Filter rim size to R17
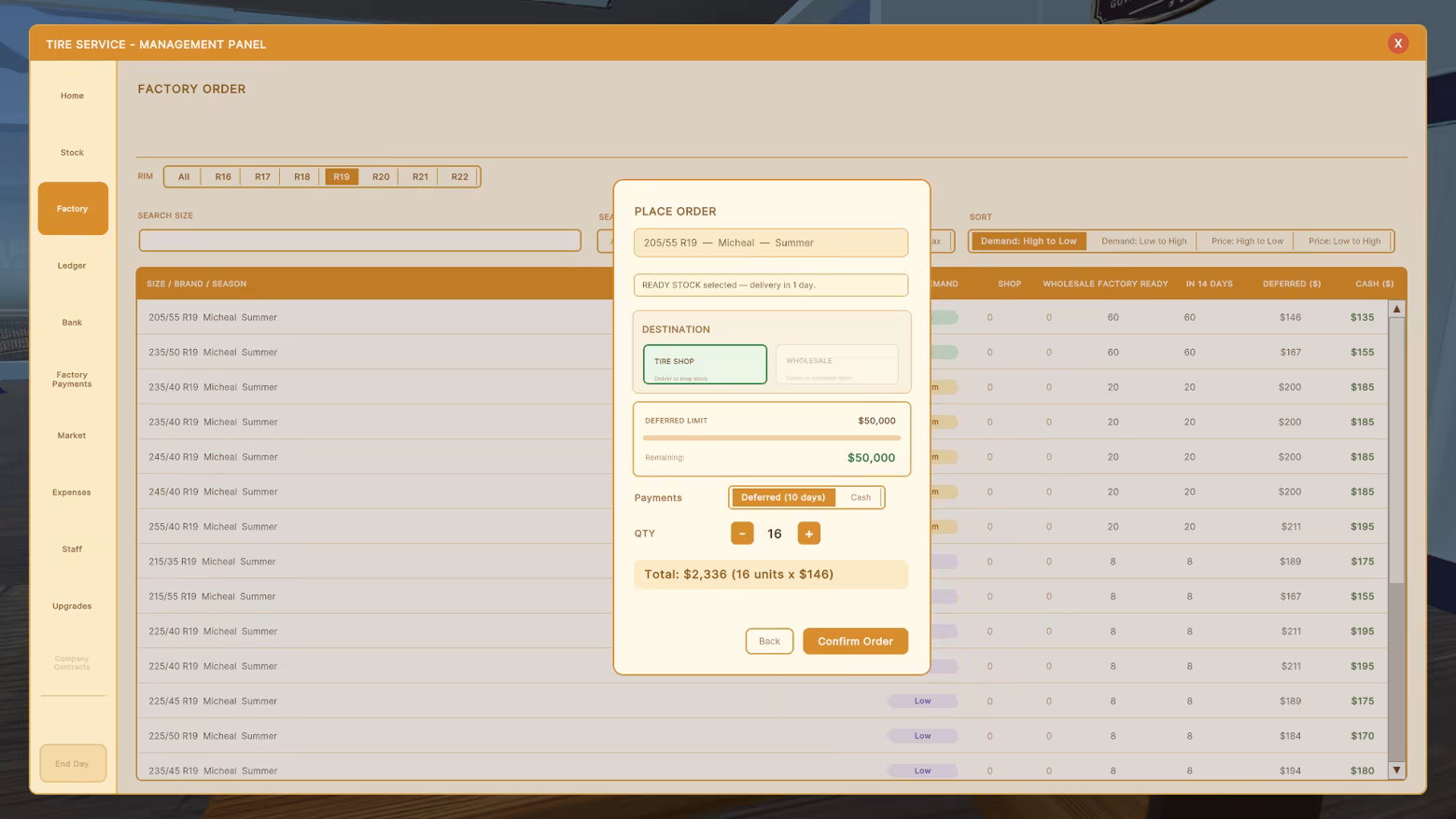Viewport: 1456px width, 819px height. coord(262,176)
